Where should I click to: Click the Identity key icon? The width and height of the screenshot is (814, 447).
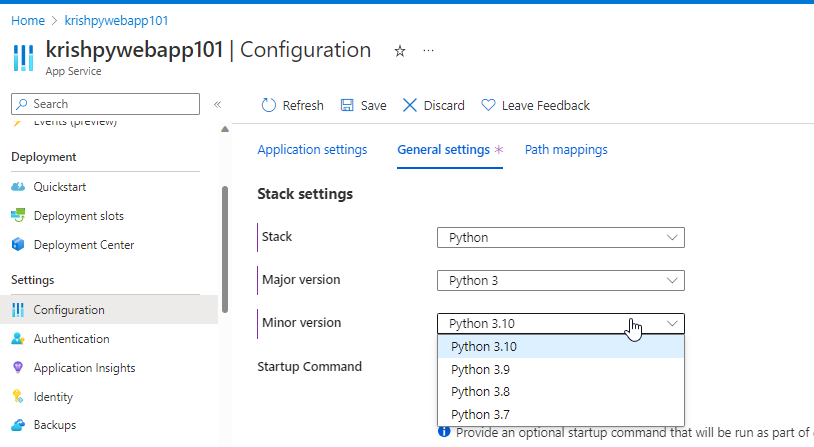pyautogui.click(x=18, y=397)
